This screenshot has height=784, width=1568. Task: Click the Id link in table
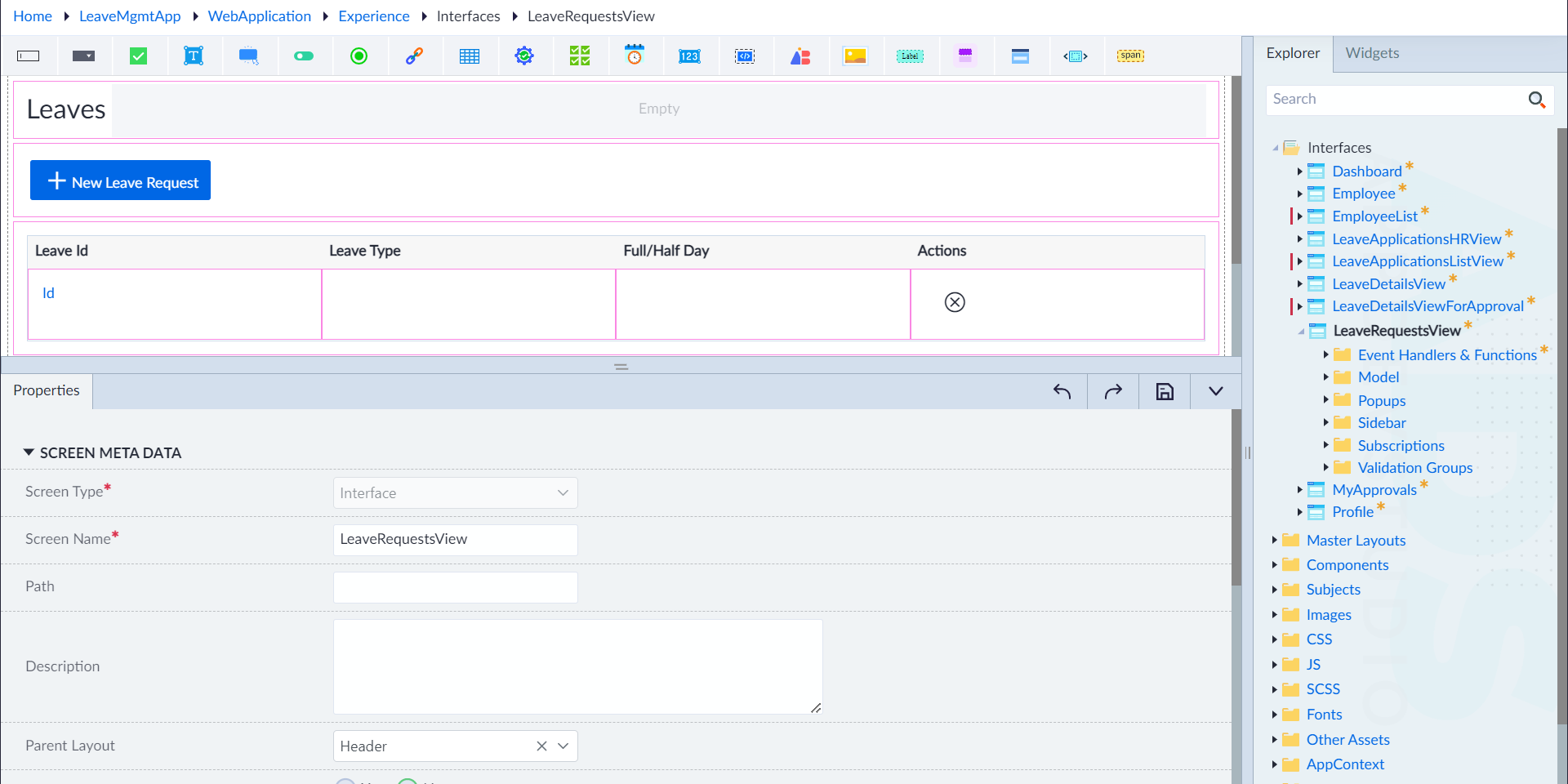click(x=48, y=293)
